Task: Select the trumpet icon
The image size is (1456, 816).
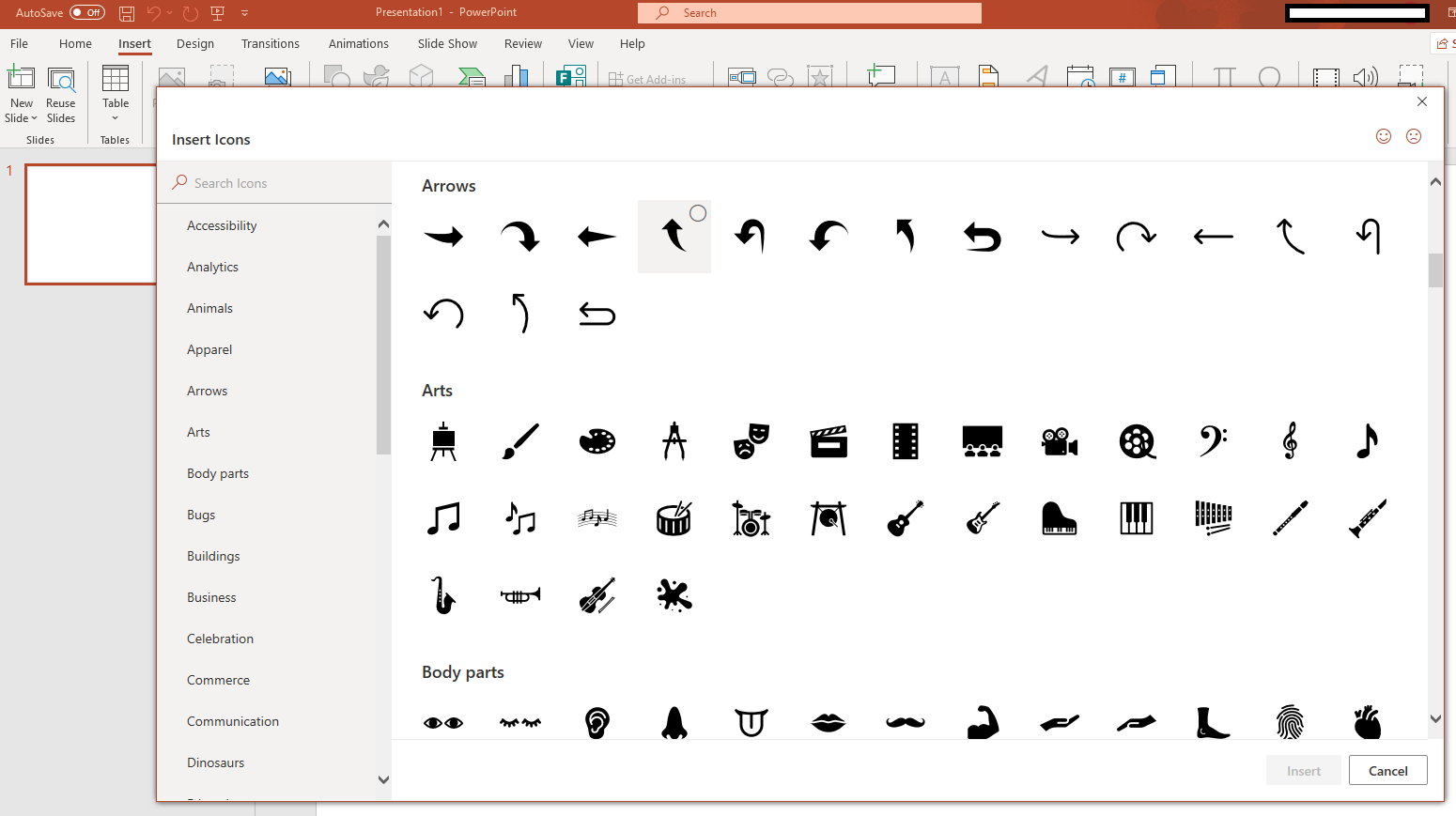Action: [520, 595]
